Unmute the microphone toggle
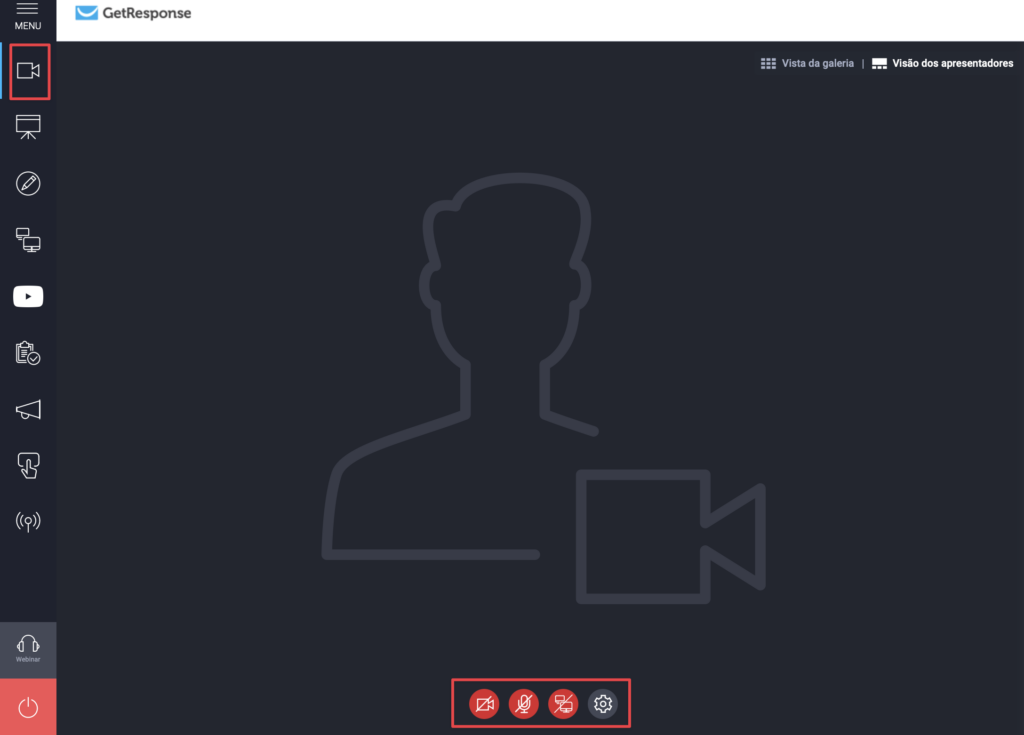1024x735 pixels. click(x=524, y=704)
